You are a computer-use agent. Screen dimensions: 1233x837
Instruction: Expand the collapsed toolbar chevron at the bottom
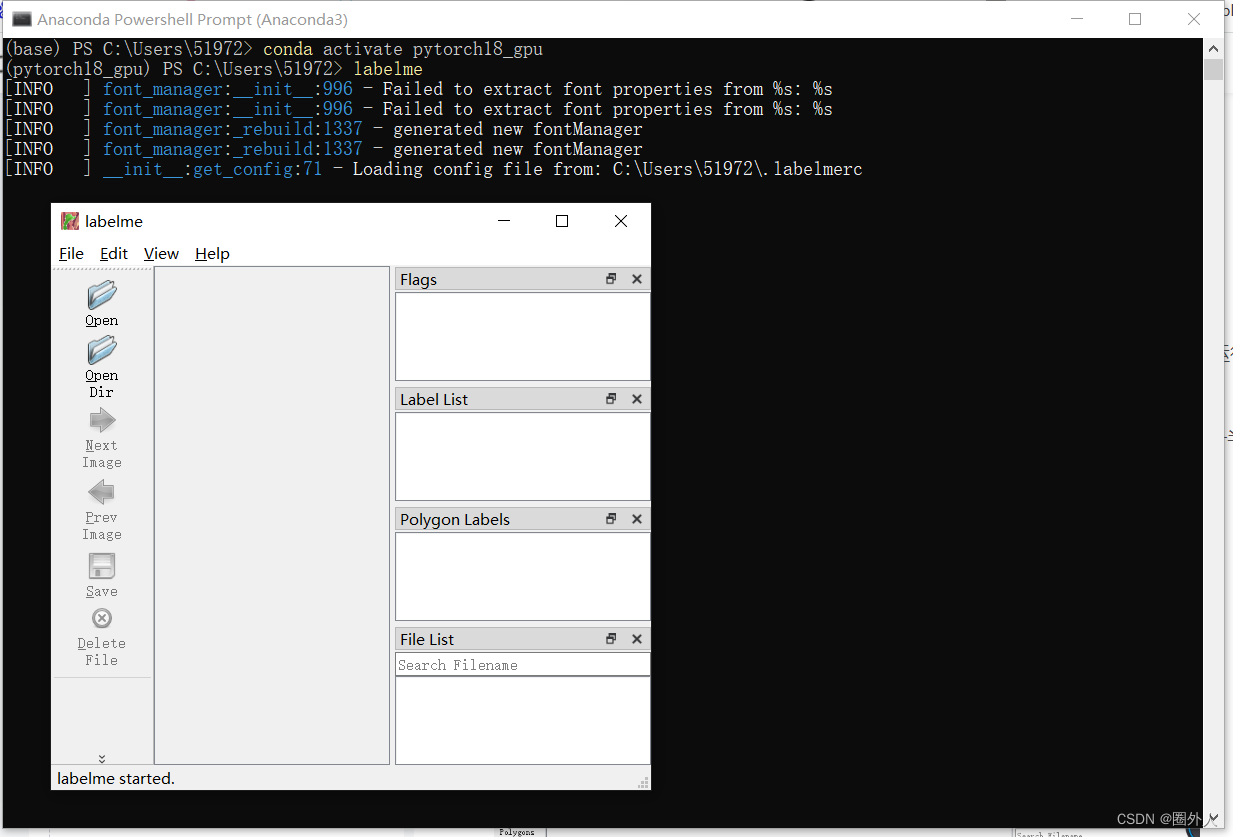[101, 759]
